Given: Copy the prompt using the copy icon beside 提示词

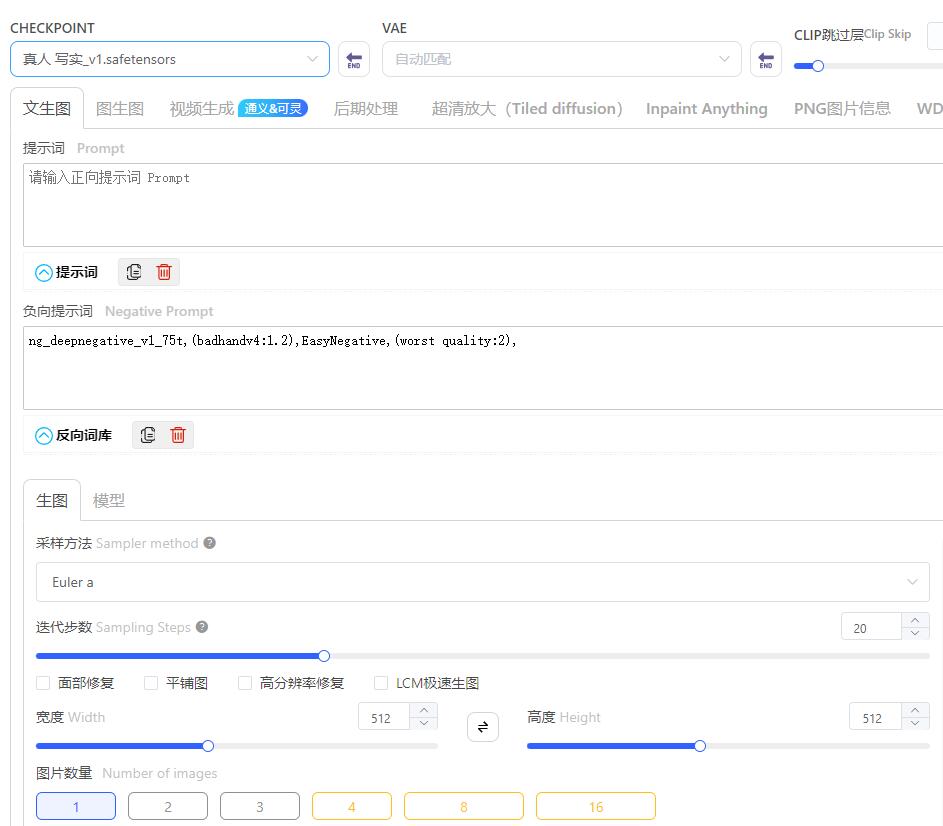Looking at the screenshot, I should [x=134, y=272].
